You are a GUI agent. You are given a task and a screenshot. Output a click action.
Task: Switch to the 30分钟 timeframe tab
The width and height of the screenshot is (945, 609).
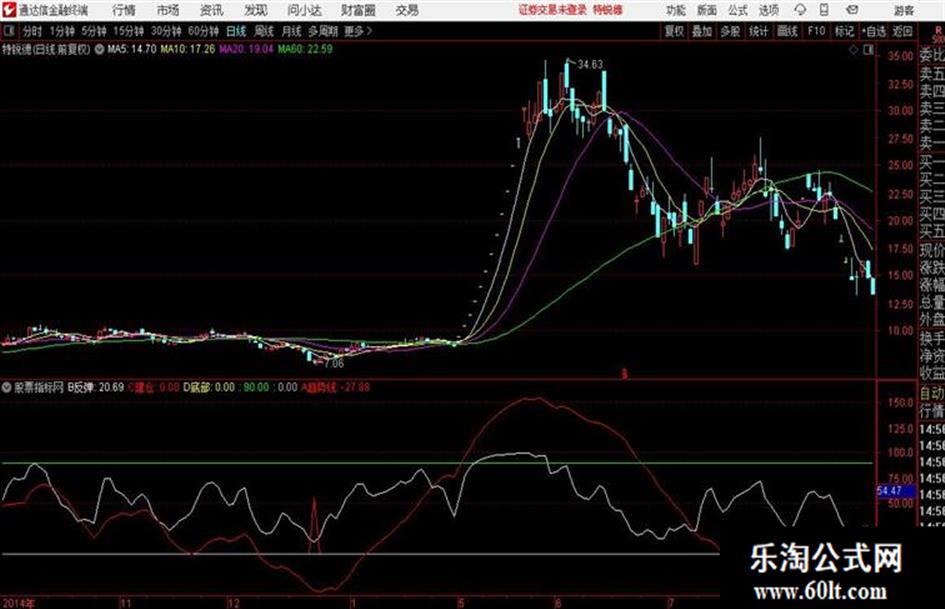click(166, 31)
